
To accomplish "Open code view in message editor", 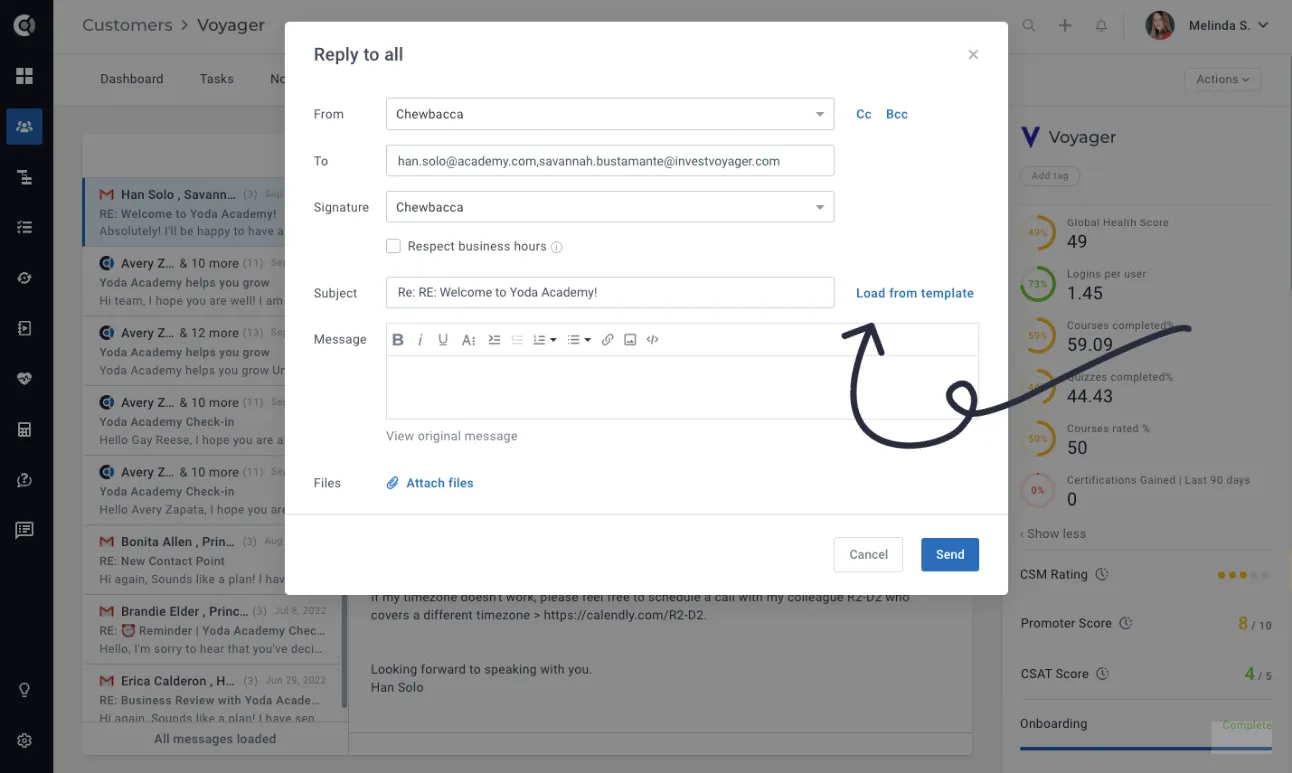I will [653, 340].
